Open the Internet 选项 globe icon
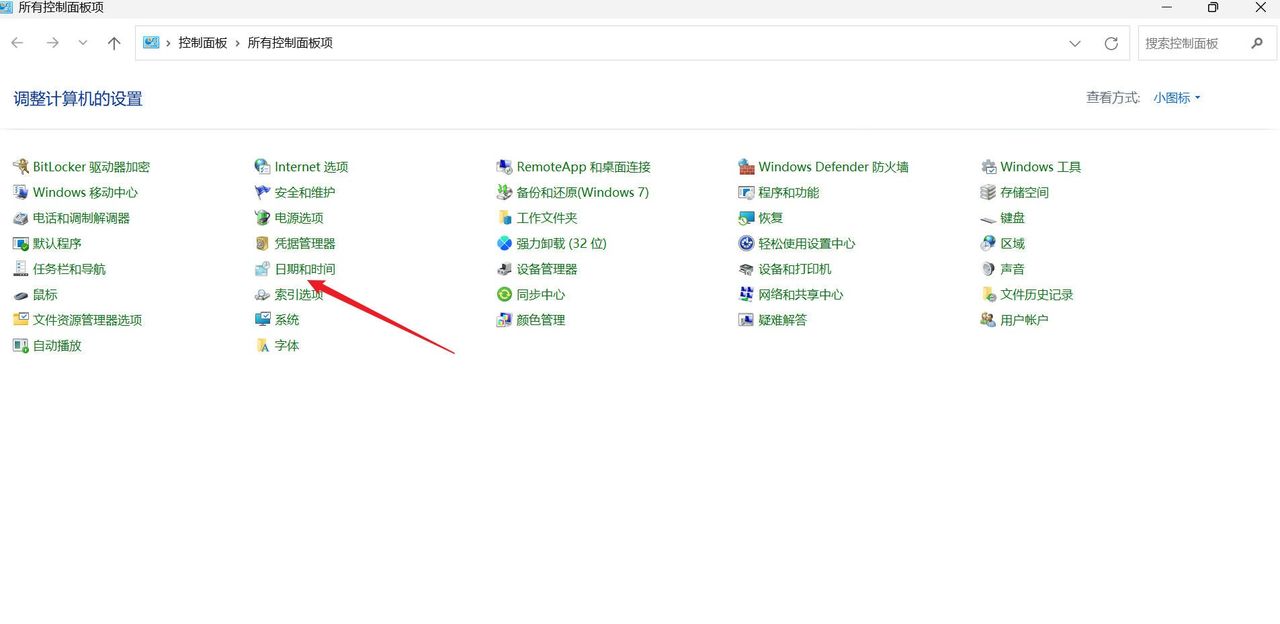Viewport: 1280px width, 624px height. click(263, 167)
